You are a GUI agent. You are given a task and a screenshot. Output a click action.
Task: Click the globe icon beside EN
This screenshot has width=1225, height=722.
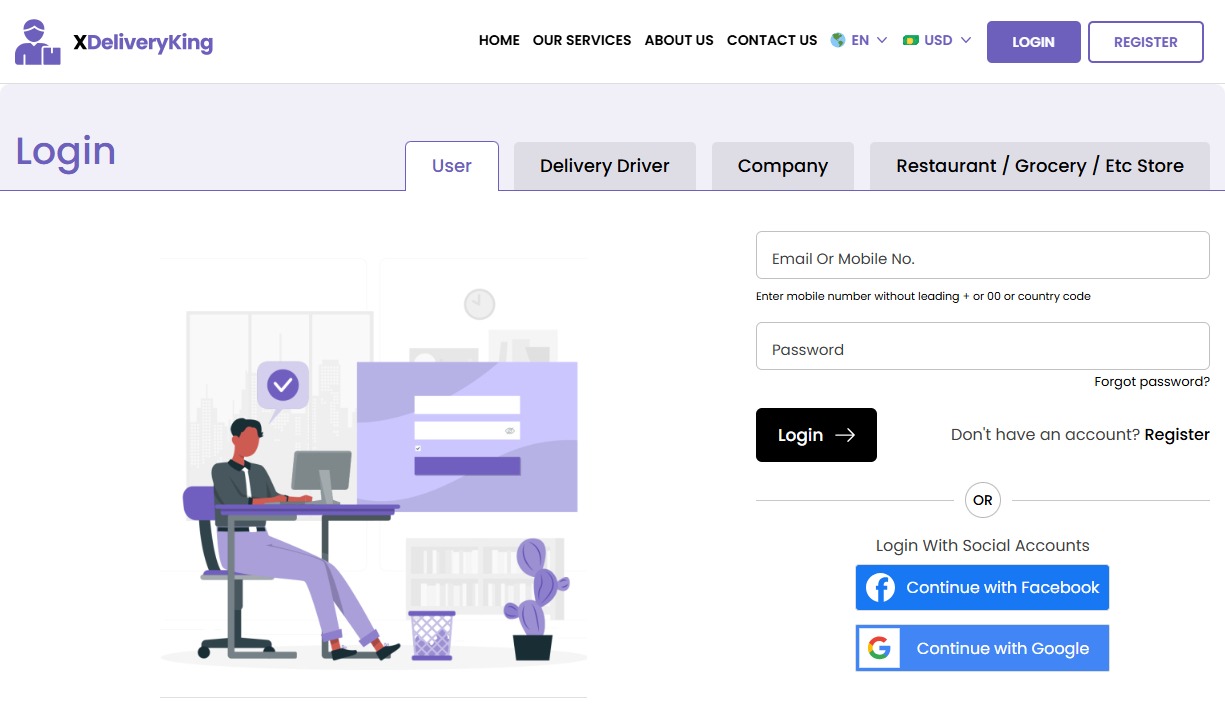(838, 41)
